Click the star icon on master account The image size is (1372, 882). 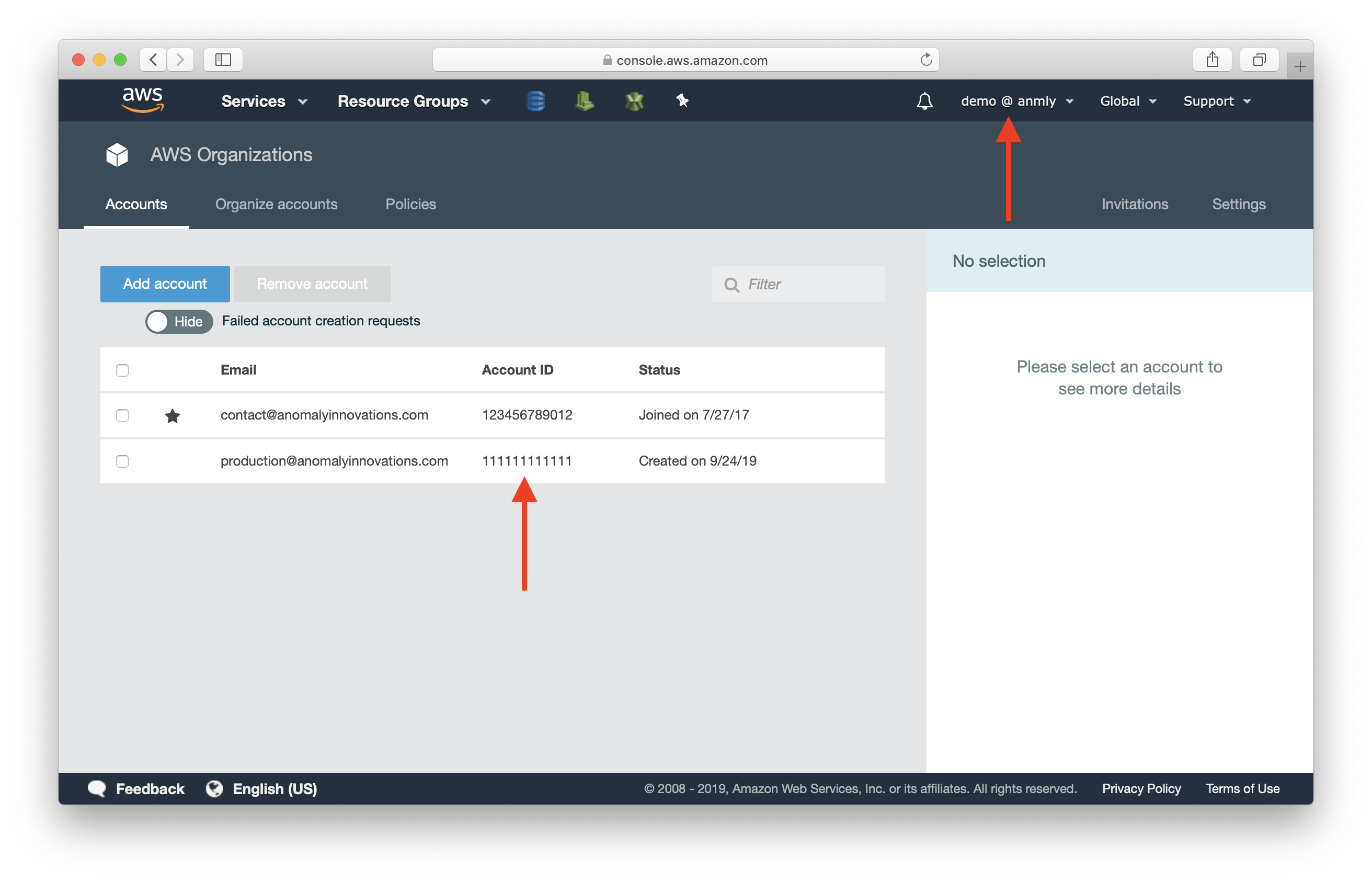point(172,414)
